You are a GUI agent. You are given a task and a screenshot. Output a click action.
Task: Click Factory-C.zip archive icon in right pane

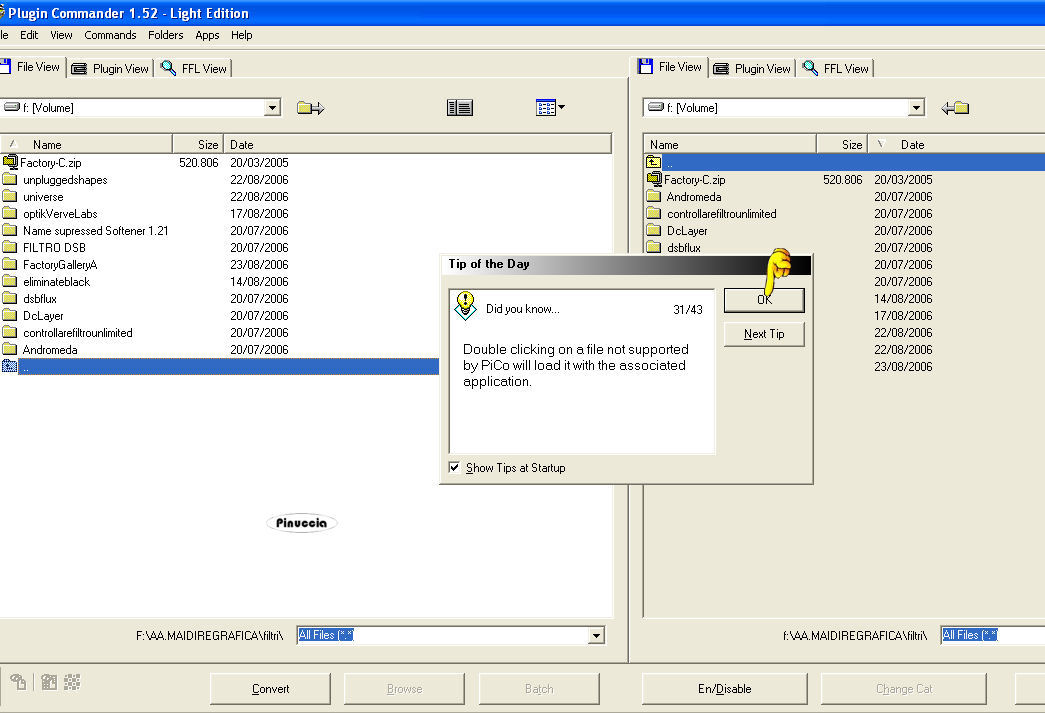point(654,179)
